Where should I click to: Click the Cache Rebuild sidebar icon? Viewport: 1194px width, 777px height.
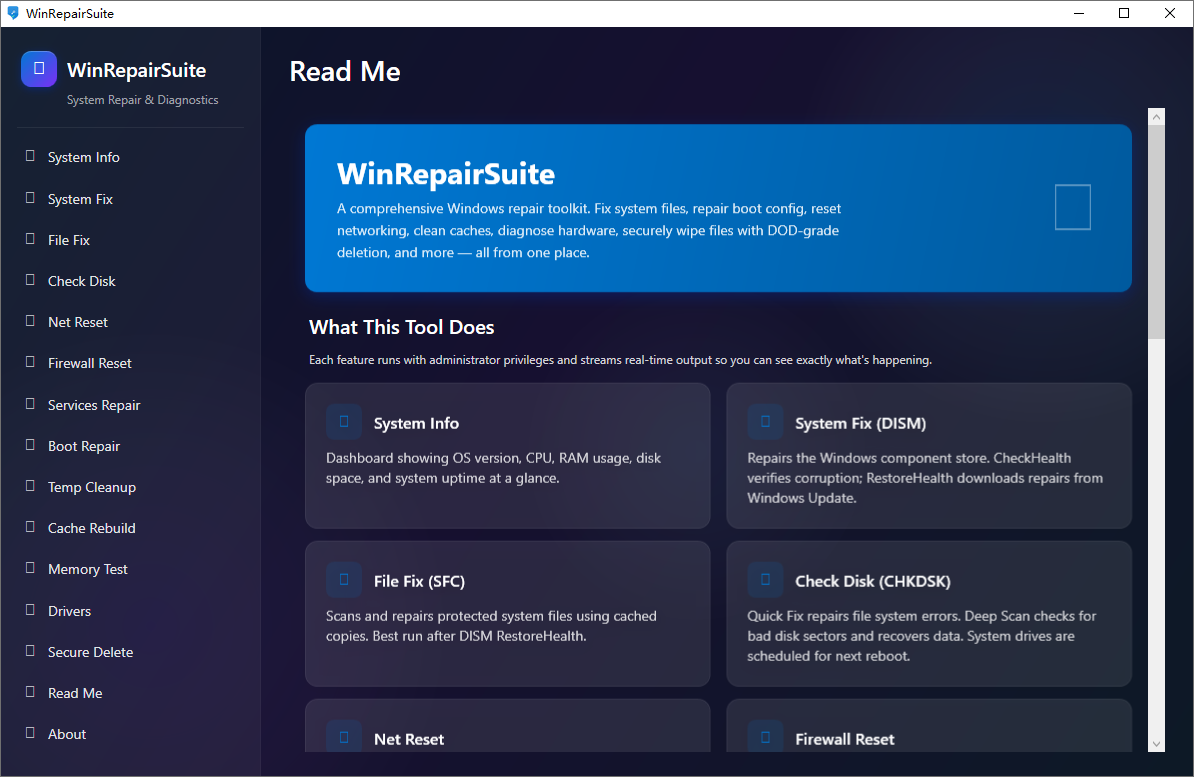(x=30, y=527)
